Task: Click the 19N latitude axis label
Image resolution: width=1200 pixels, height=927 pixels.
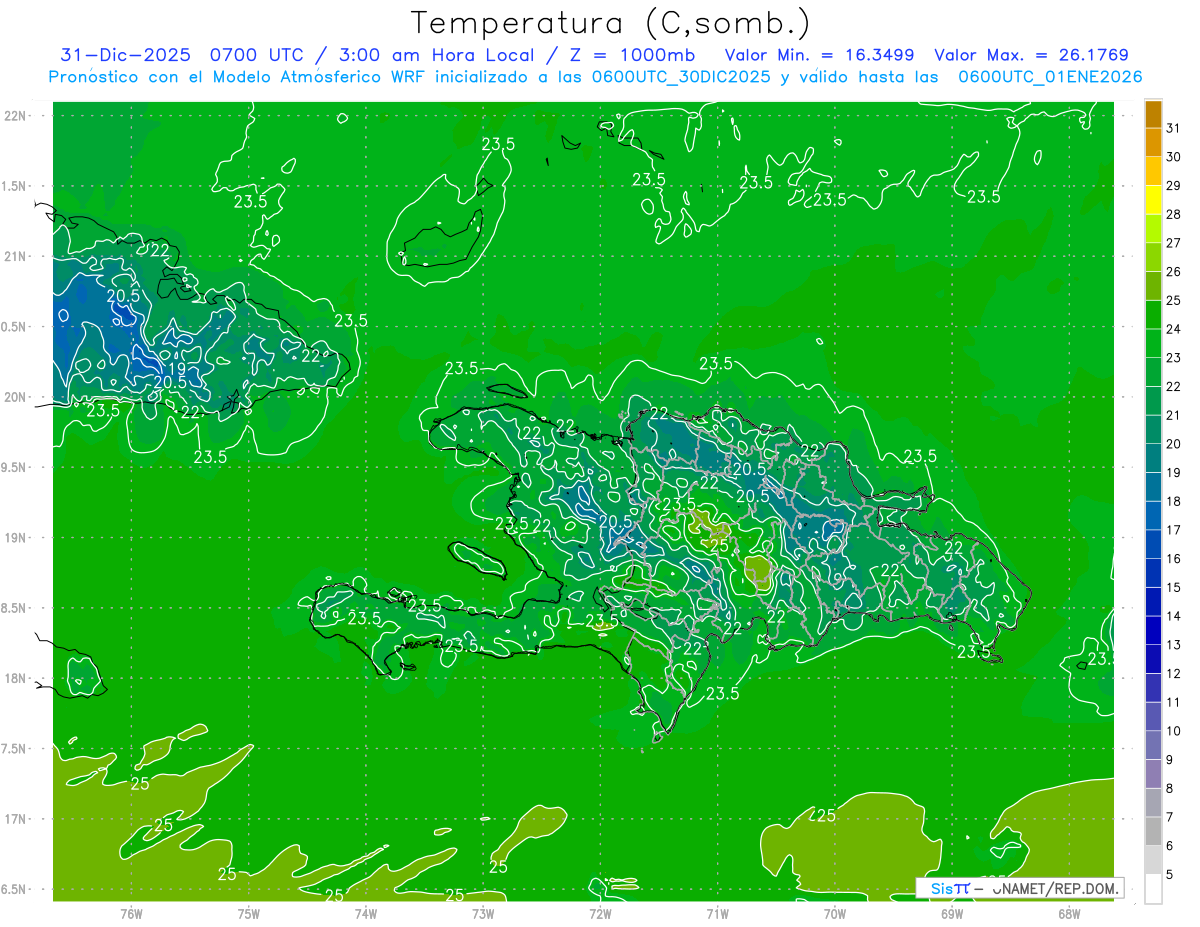Action: (17, 537)
